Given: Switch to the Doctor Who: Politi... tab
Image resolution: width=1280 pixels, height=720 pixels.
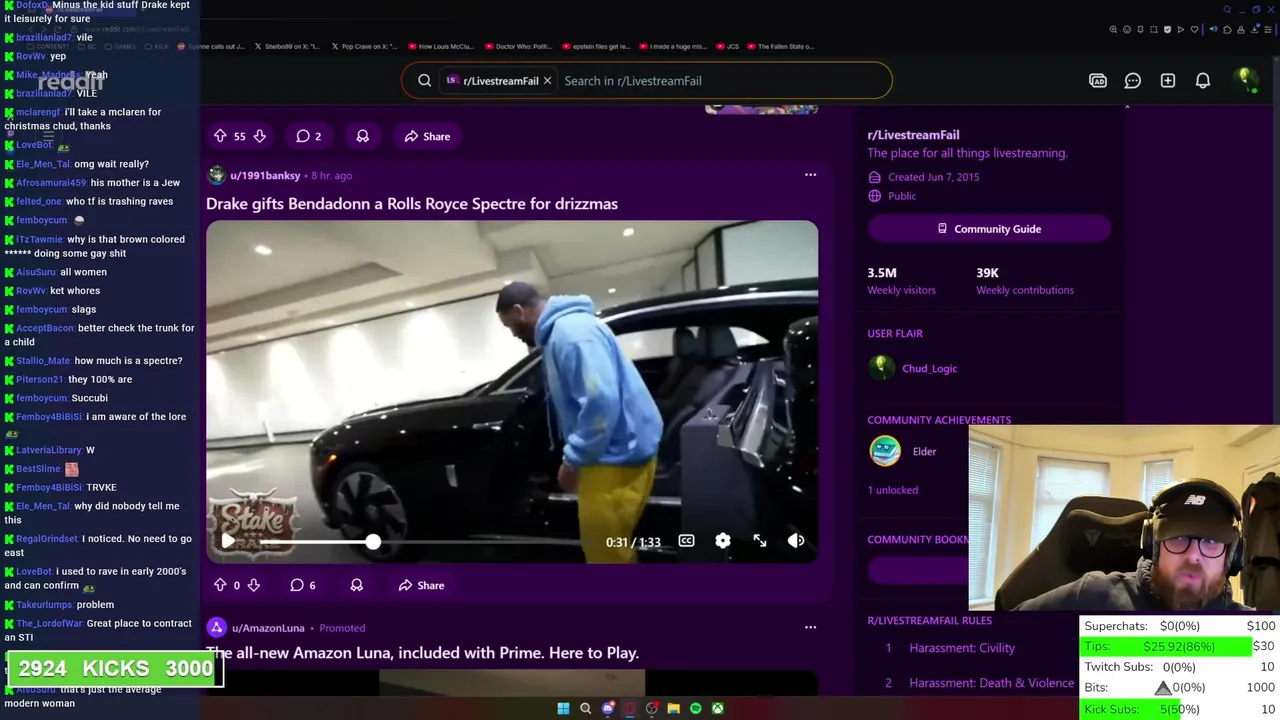Looking at the screenshot, I should coord(517,46).
